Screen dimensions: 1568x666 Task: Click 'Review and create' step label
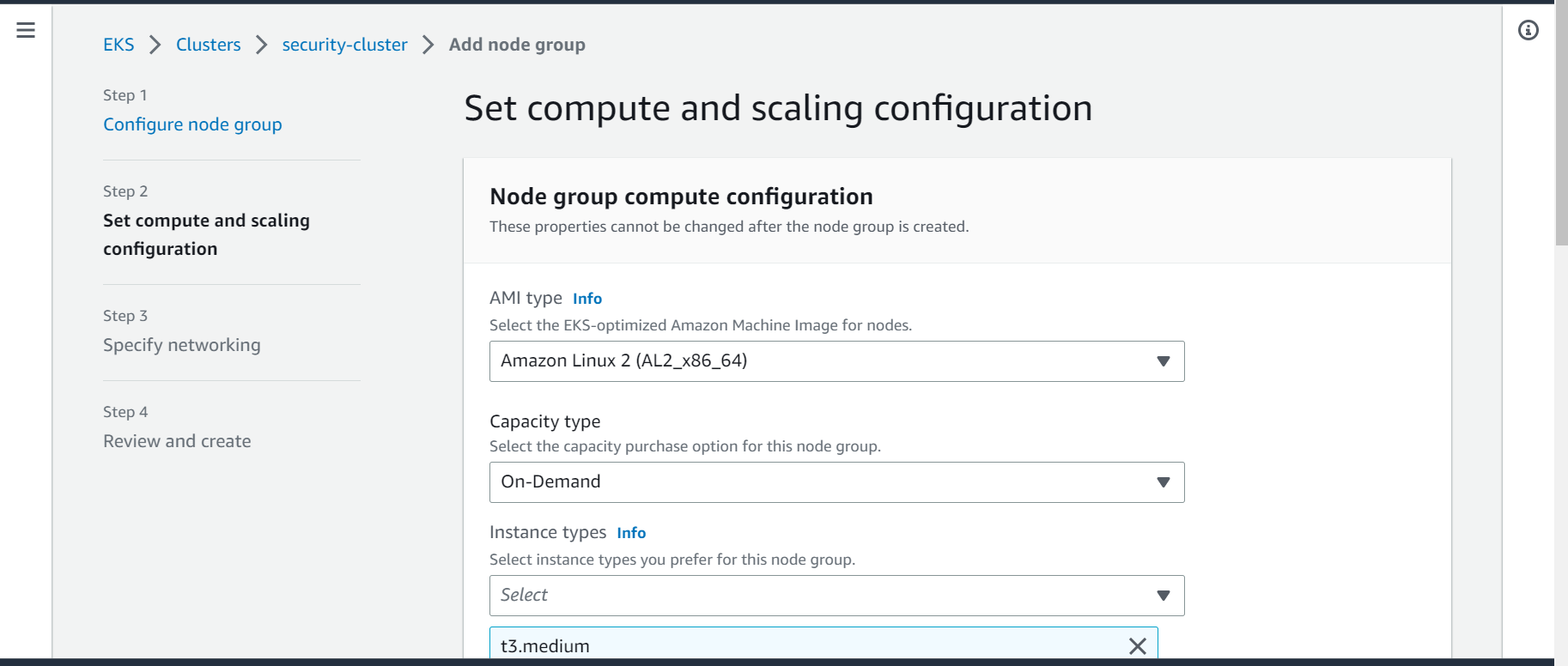177,441
